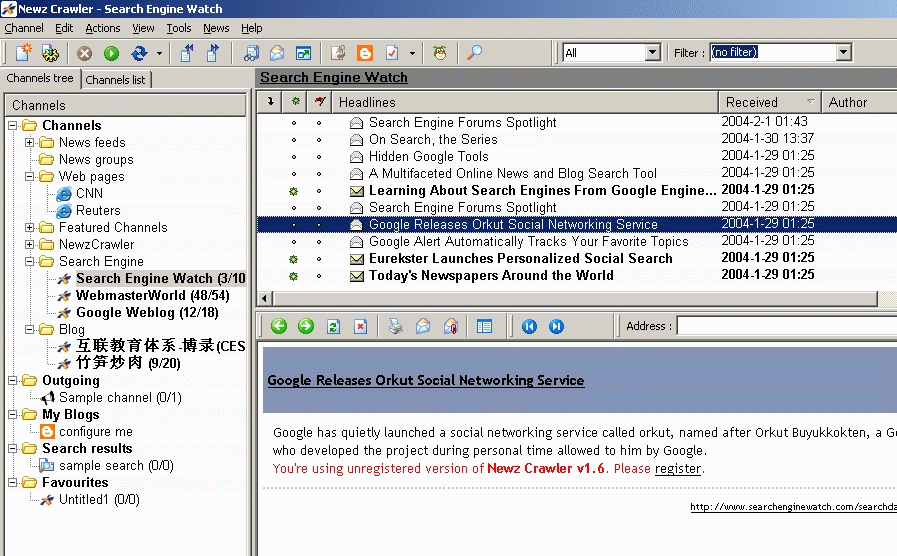Toggle green marker on 'Today's Newspapers' row

point(293,276)
